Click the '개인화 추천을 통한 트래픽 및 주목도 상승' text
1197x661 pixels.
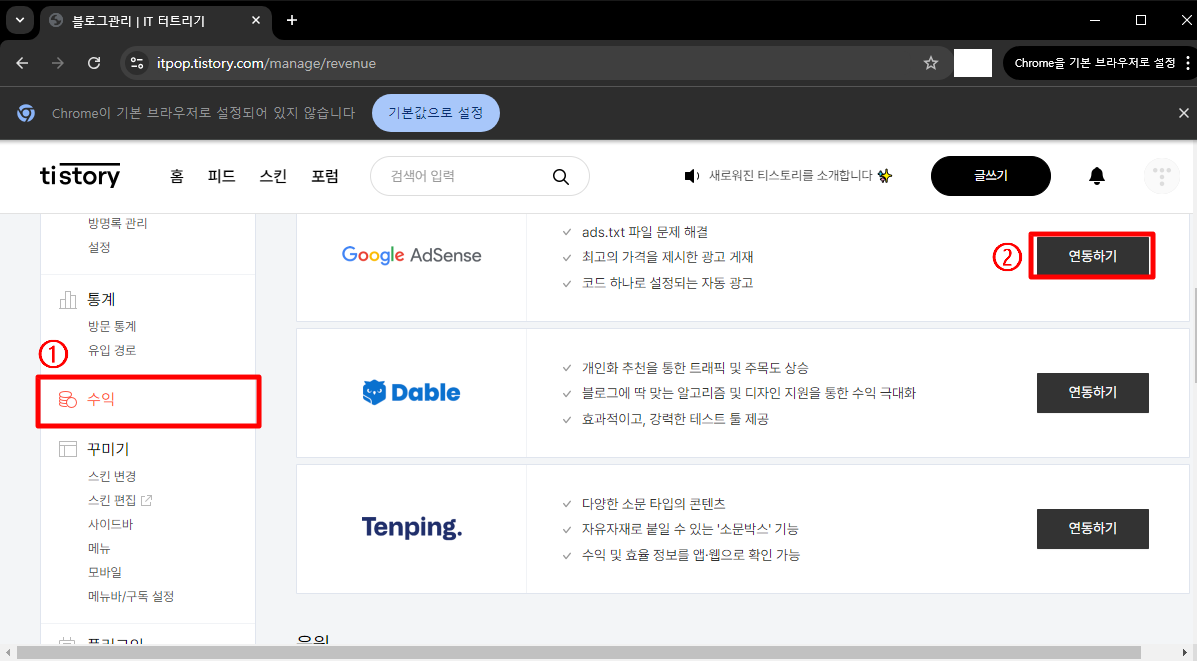(695, 368)
